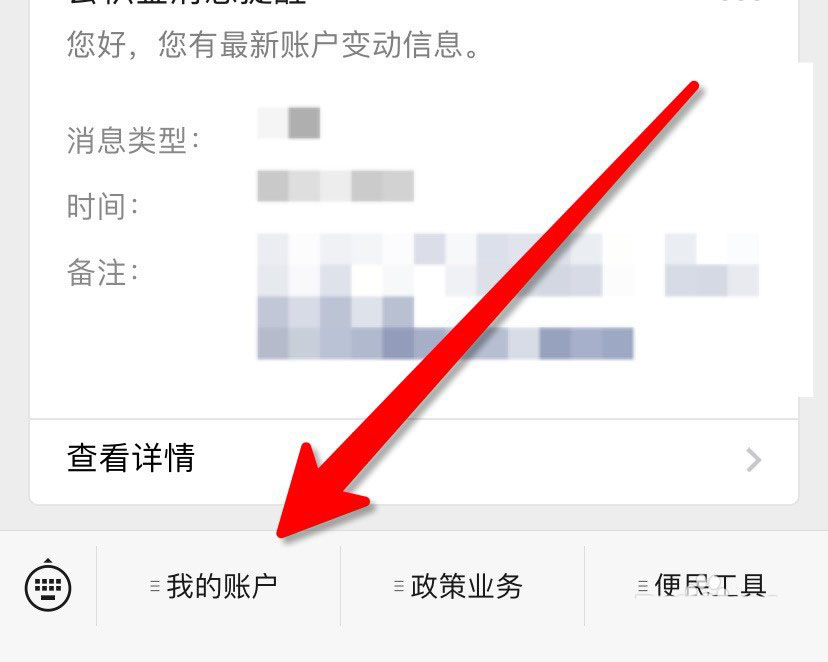Screen dimensions: 828x662
Task: Click the cut-off card title at top
Action: (x=187, y=3)
